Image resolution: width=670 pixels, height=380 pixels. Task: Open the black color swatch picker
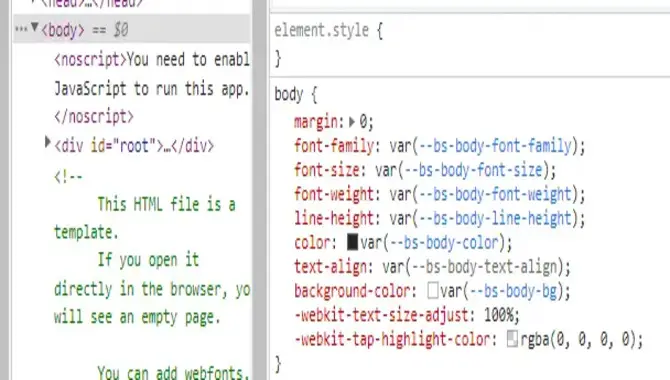pyautogui.click(x=352, y=242)
